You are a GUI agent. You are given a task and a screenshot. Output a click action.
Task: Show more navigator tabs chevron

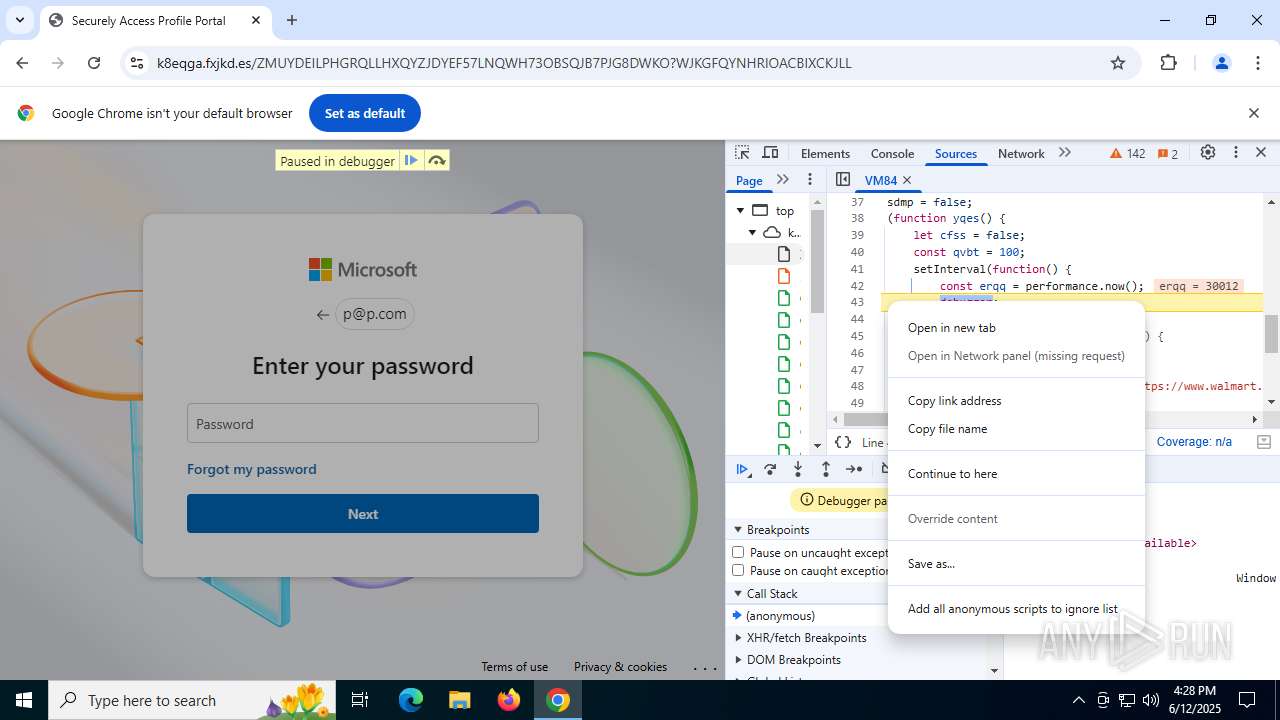point(782,180)
